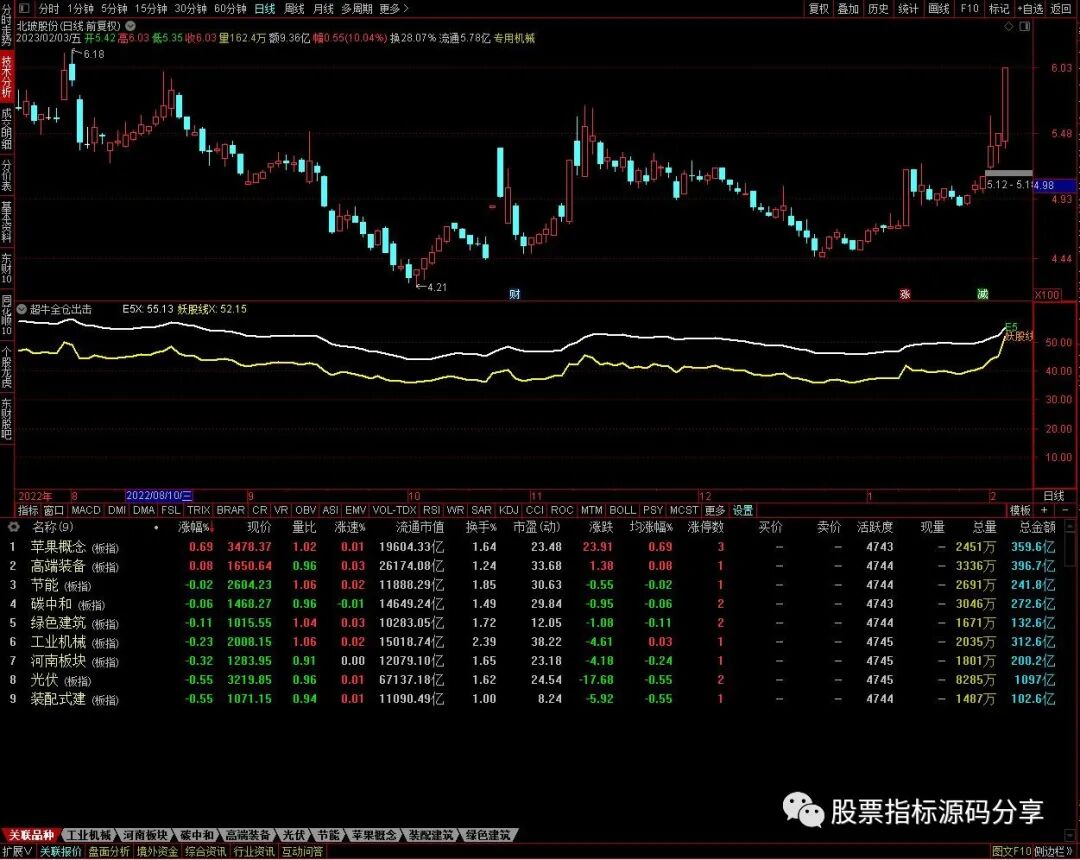Select the VOL-TDX indicator

click(394, 510)
